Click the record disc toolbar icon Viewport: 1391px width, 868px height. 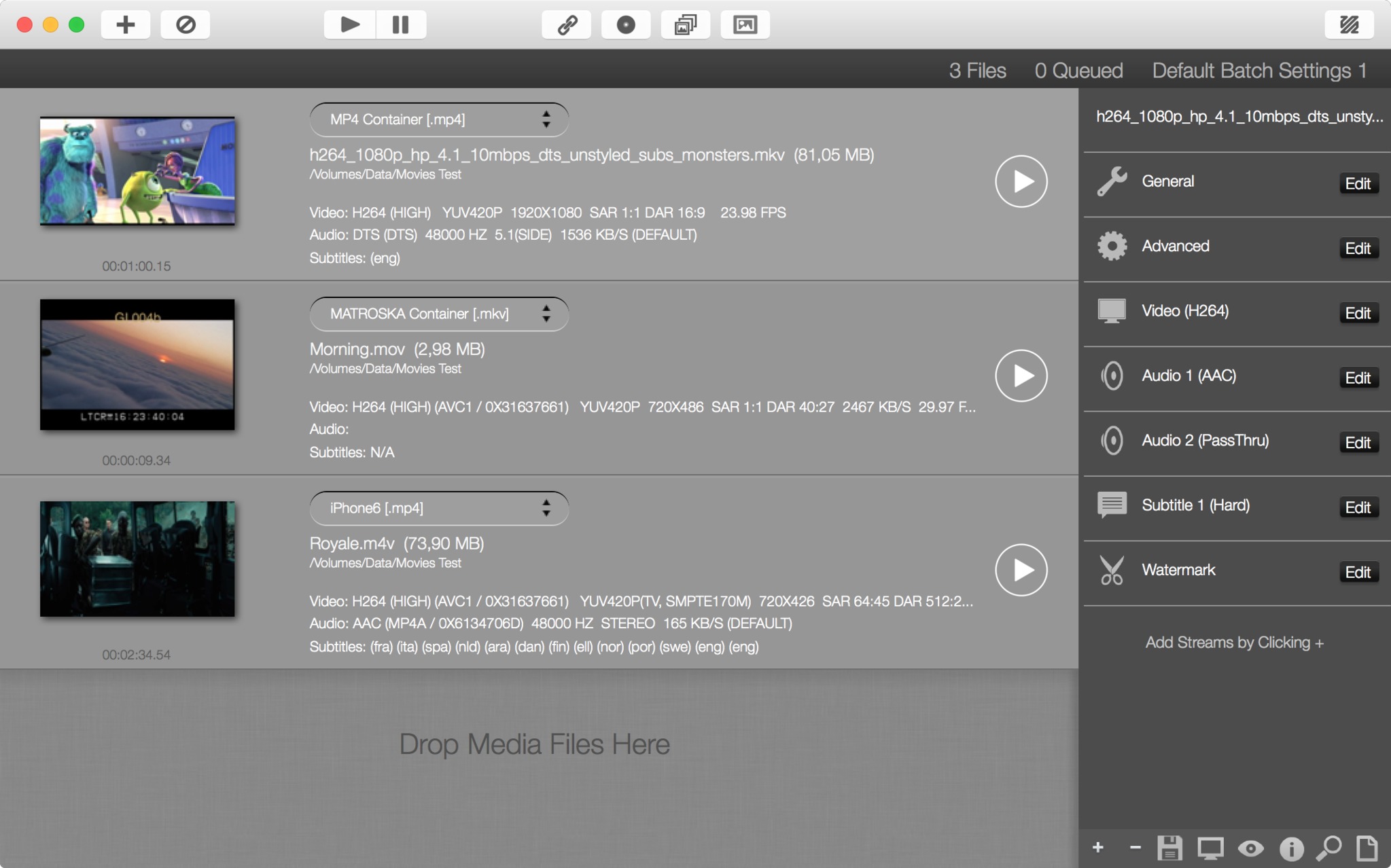[626, 25]
